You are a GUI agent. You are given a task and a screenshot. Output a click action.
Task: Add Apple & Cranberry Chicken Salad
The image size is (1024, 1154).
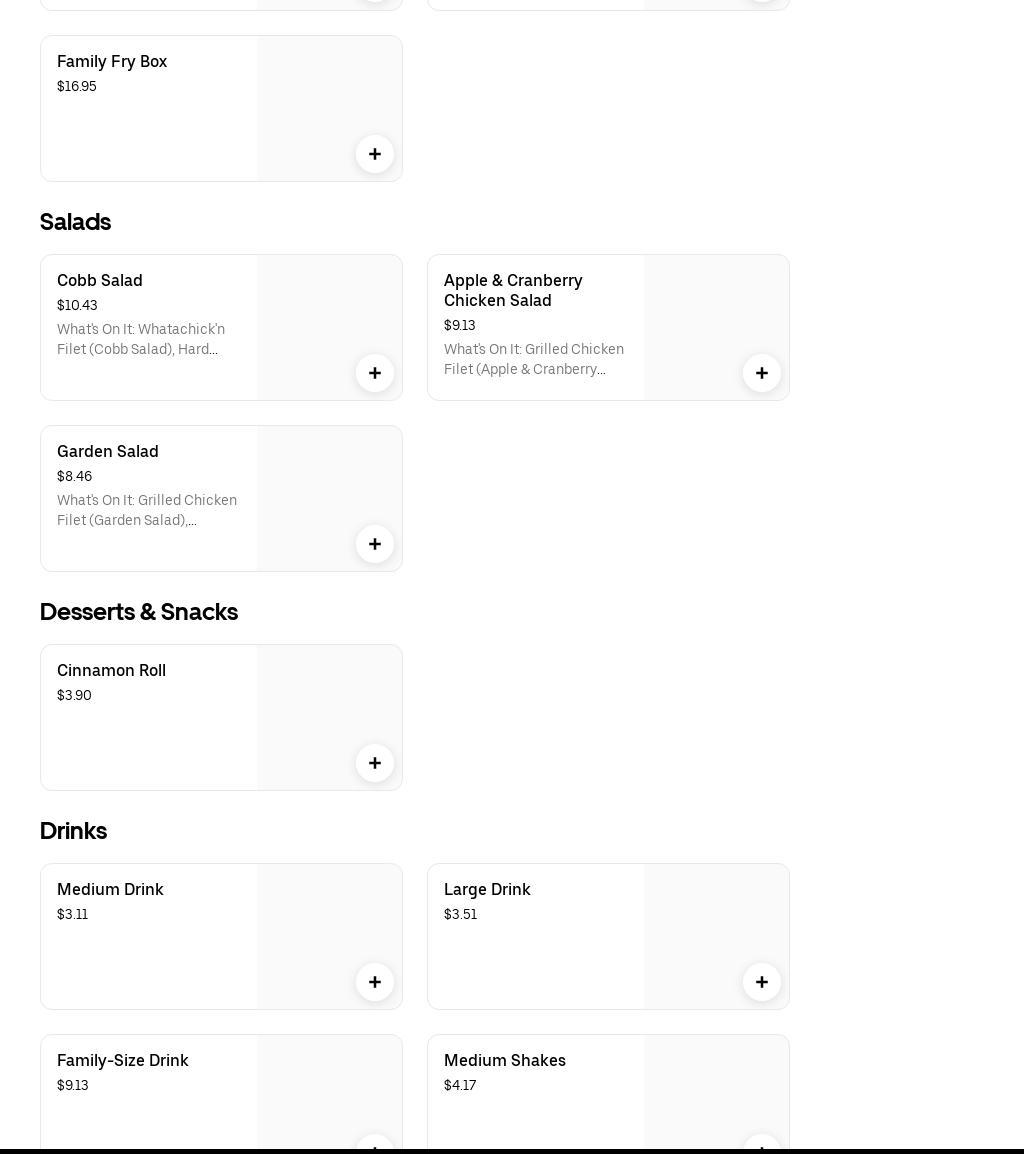[762, 373]
